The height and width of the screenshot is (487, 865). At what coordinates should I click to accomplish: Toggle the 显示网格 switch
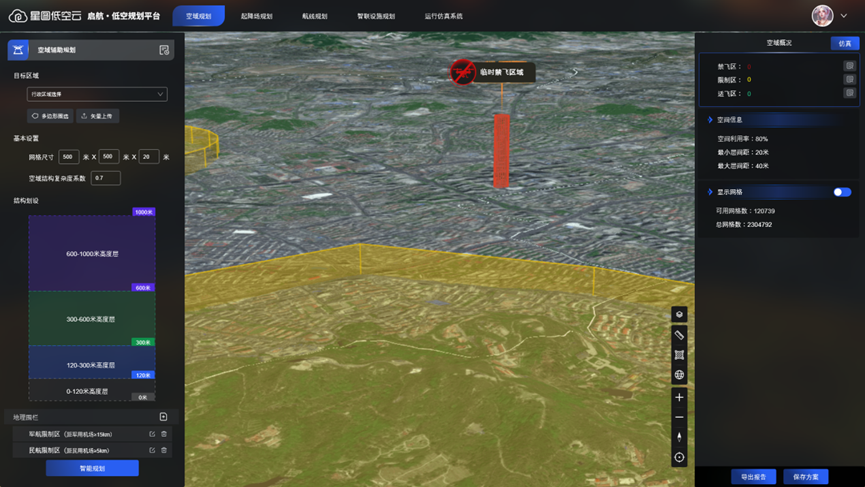(x=842, y=192)
